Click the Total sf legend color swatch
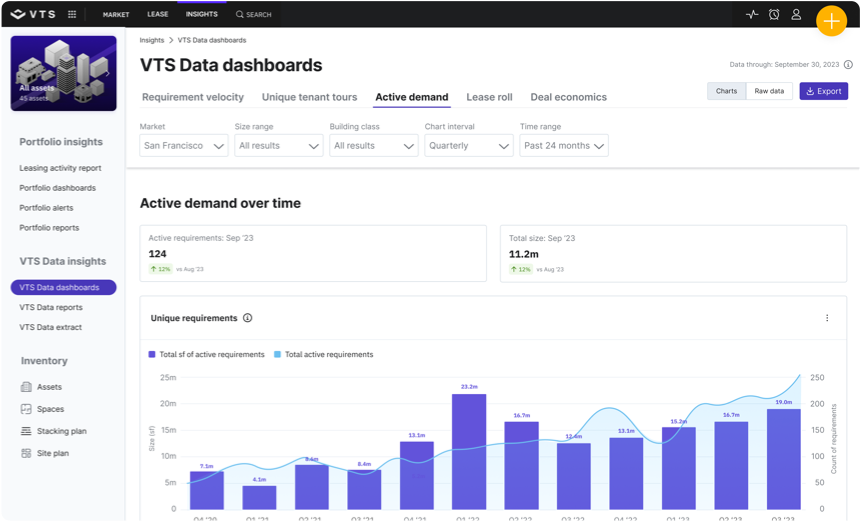Image resolution: width=861 pixels, height=521 pixels. coord(152,354)
